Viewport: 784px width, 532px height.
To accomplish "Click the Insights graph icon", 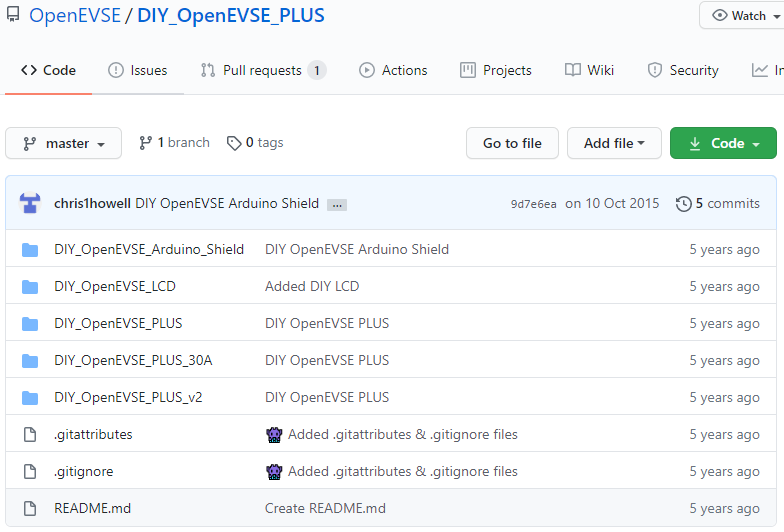I will coord(760,70).
